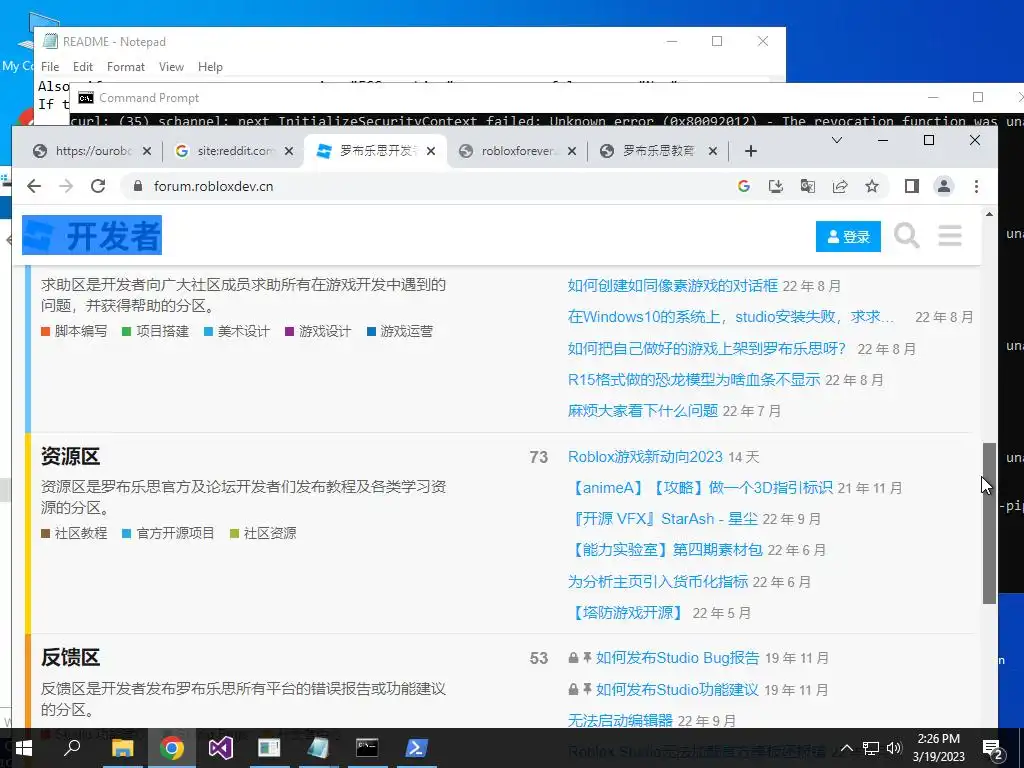Open topic 麻烦大家看下什么问题
This screenshot has height=768, width=1024.
pos(643,411)
